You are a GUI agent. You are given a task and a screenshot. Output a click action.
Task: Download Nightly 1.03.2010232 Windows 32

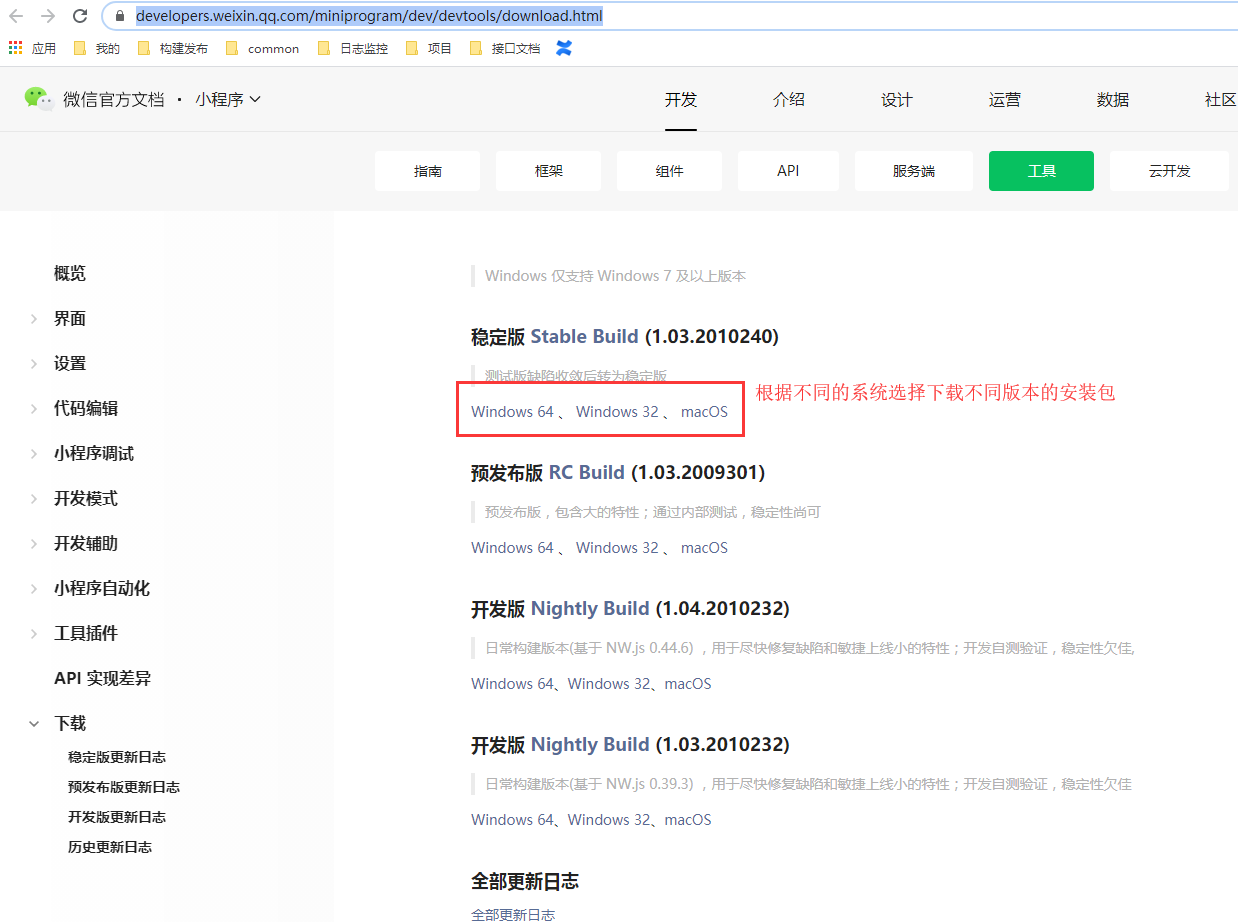pyautogui.click(x=609, y=820)
